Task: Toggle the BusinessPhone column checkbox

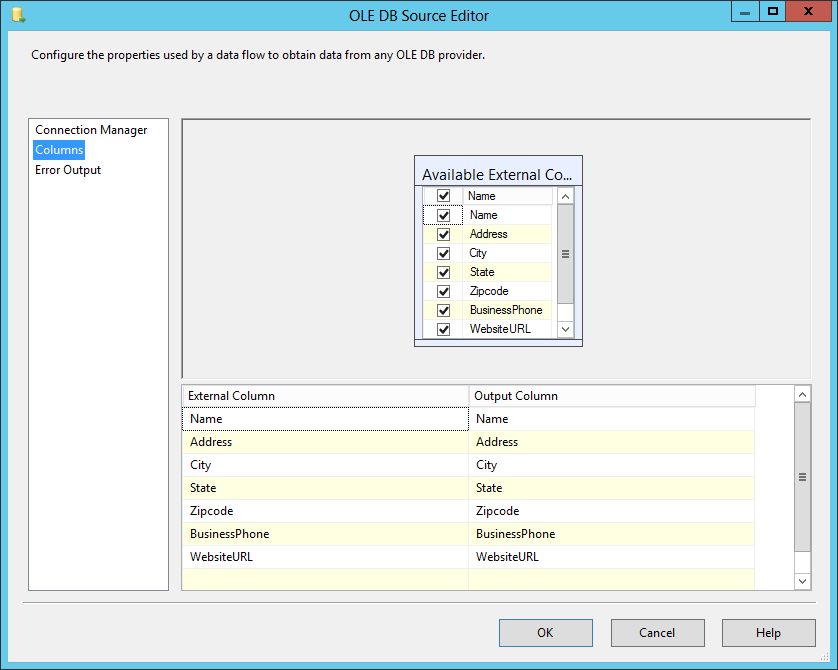Action: (442, 309)
